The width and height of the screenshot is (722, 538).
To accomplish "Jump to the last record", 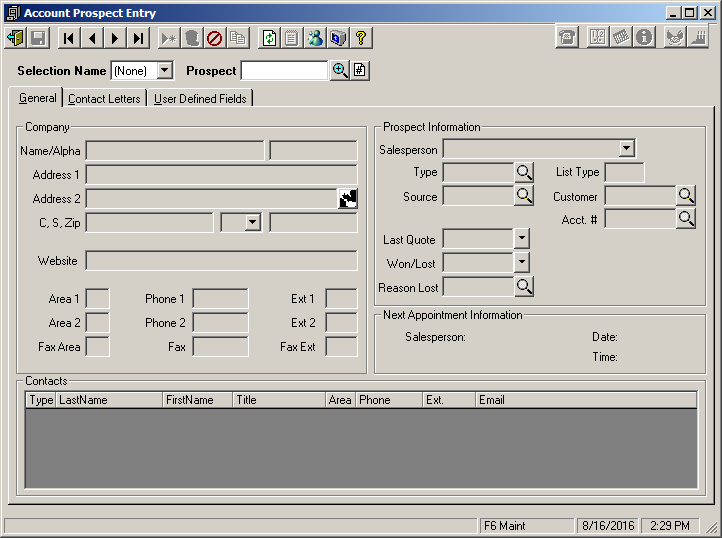I will coord(139,38).
